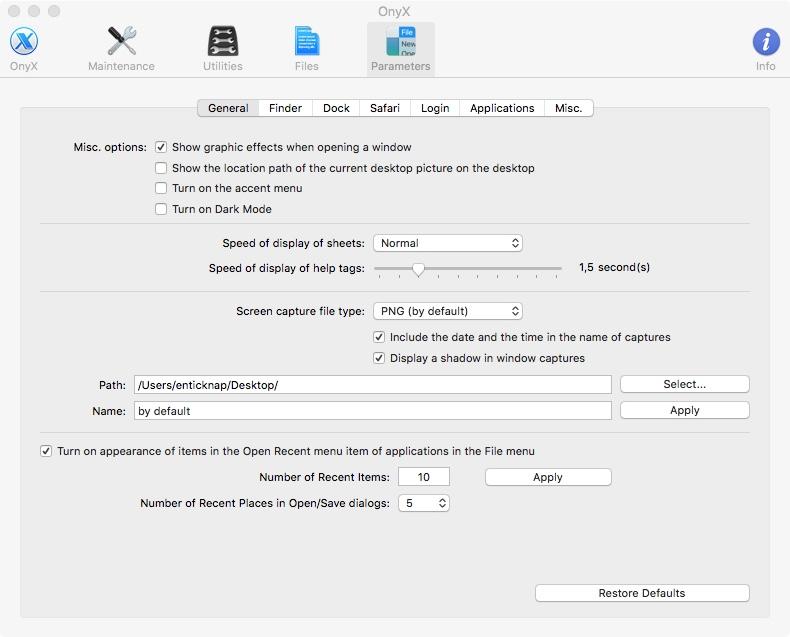Switch to the Misc. tab
Image resolution: width=790 pixels, height=637 pixels.
click(569, 108)
